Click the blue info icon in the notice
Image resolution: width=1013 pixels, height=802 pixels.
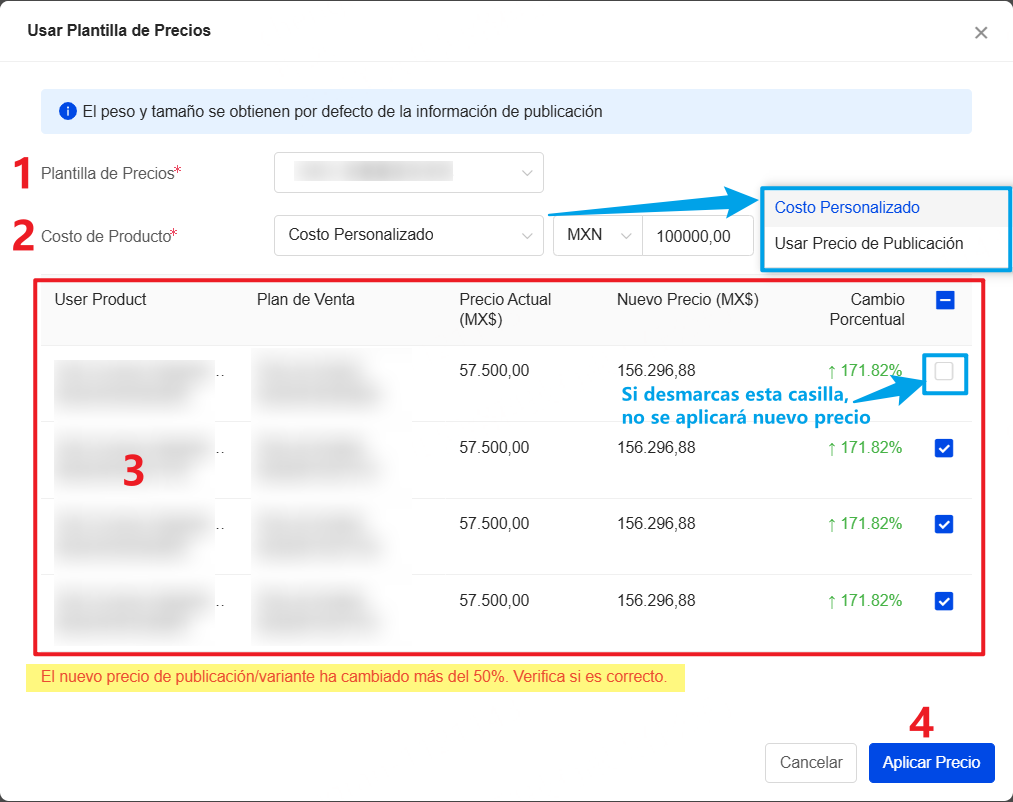click(x=68, y=112)
